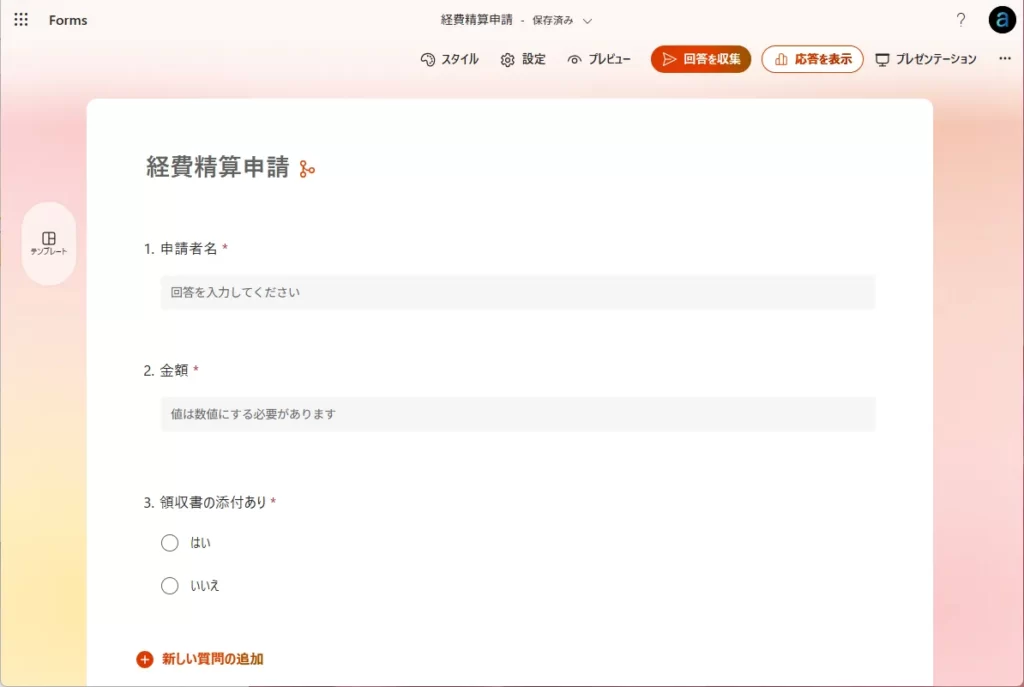Select the いいえ radio option

coord(170,585)
